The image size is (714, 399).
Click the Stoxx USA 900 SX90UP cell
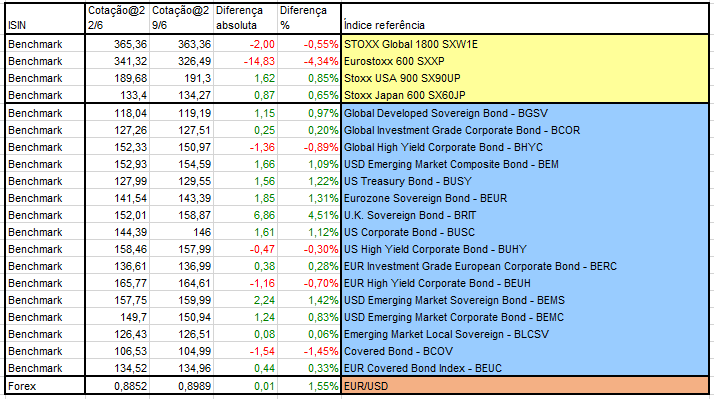525,78
